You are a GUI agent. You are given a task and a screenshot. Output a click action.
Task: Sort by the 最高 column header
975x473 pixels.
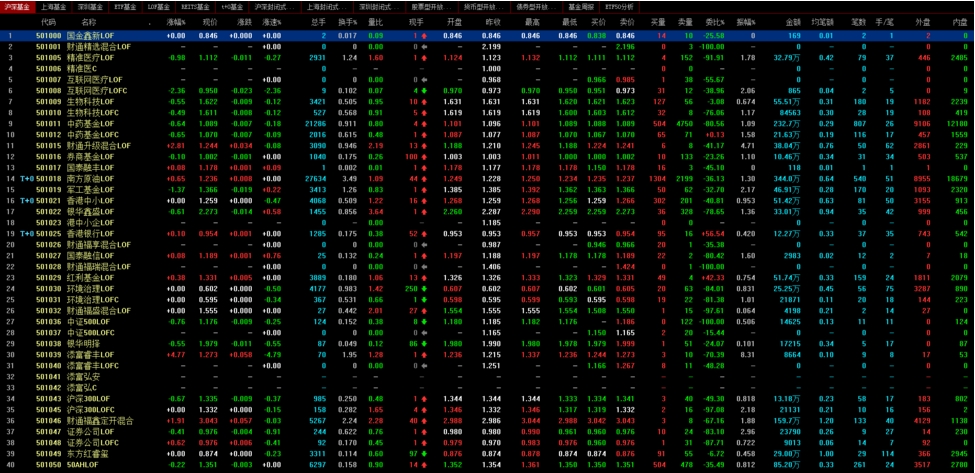[532, 23]
